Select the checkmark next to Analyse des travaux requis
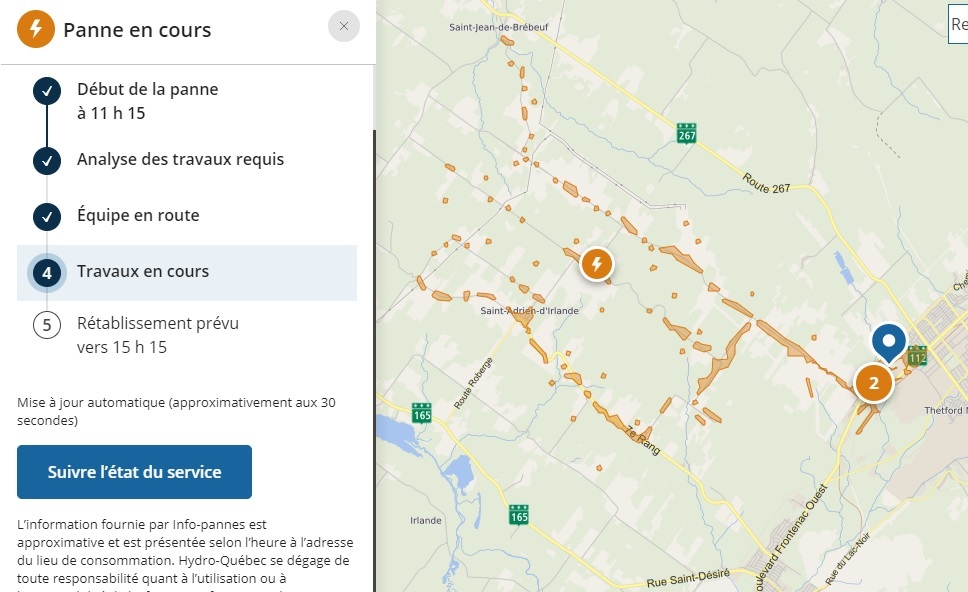This screenshot has width=968, height=592. (46, 160)
